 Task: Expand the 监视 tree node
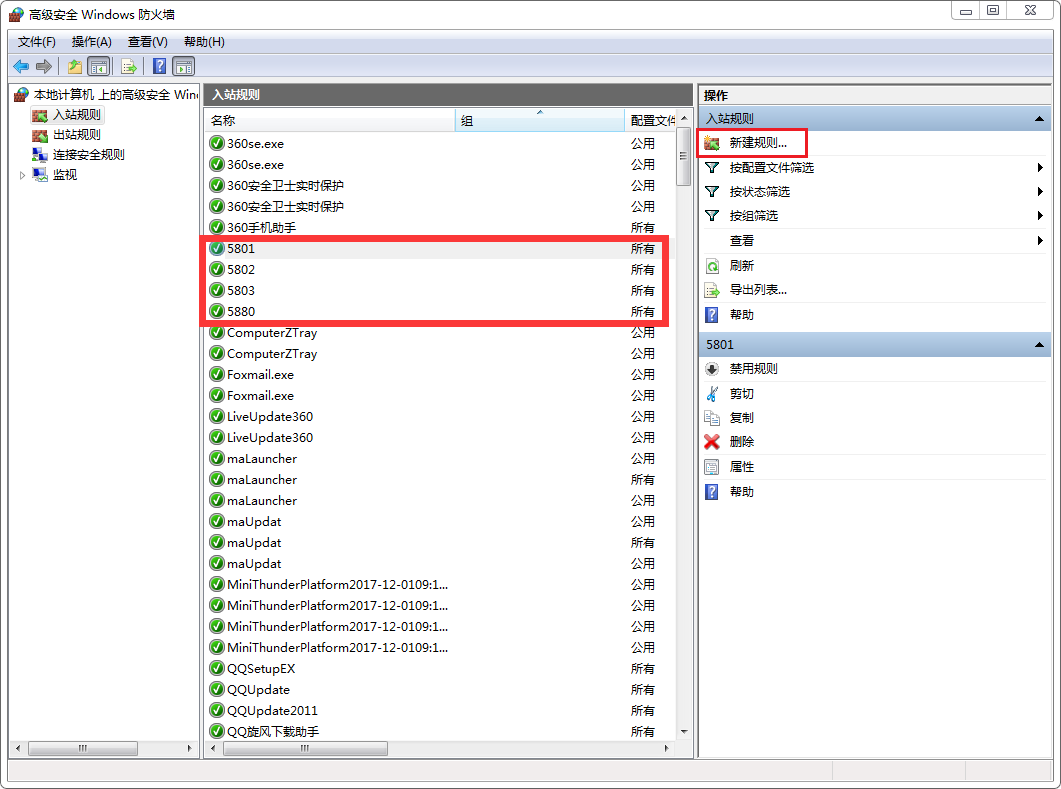pos(22,175)
